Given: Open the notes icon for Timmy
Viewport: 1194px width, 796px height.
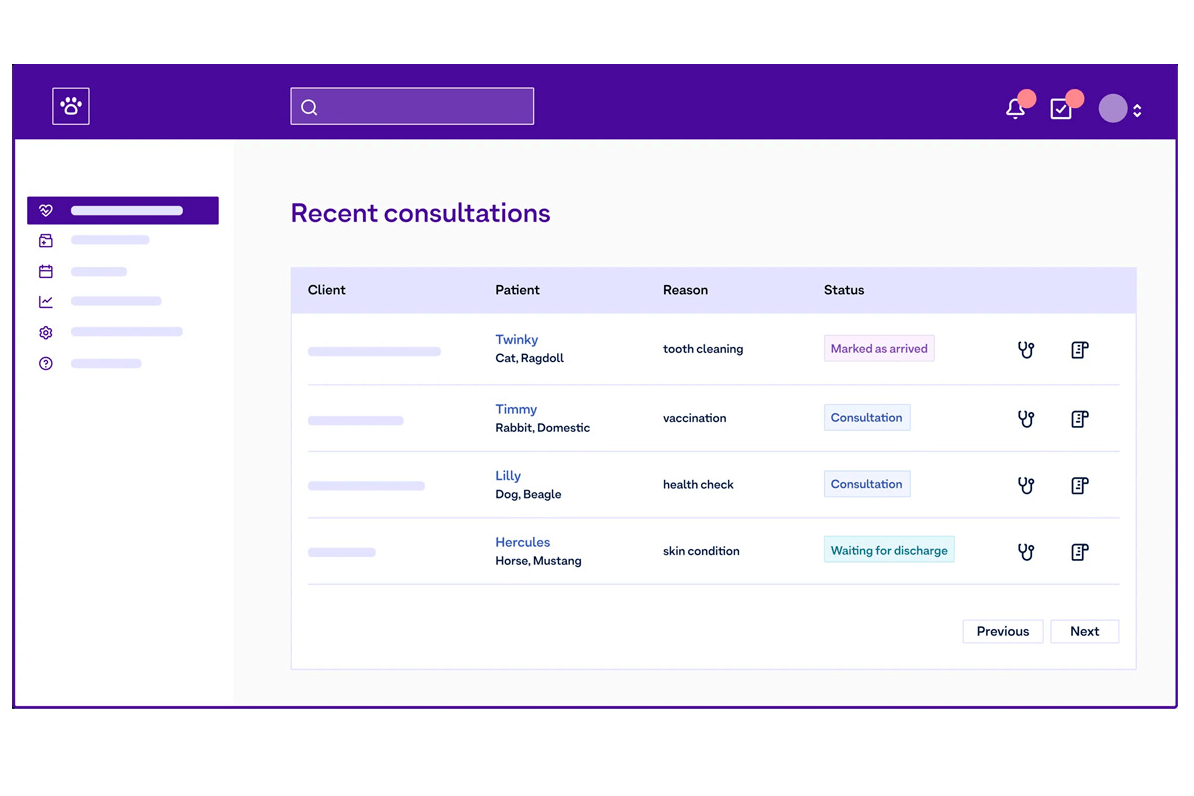Looking at the screenshot, I should pos(1079,419).
